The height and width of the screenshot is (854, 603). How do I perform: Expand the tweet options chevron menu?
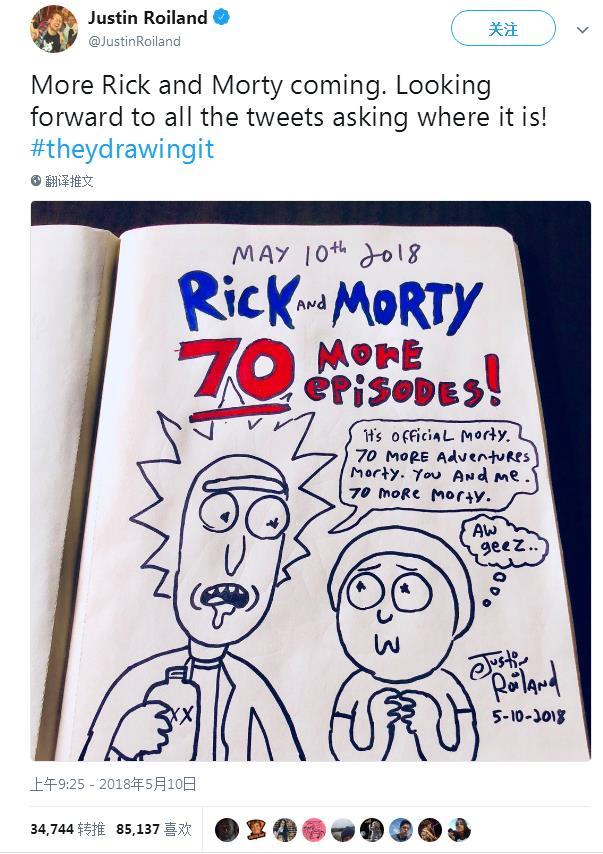[x=582, y=29]
